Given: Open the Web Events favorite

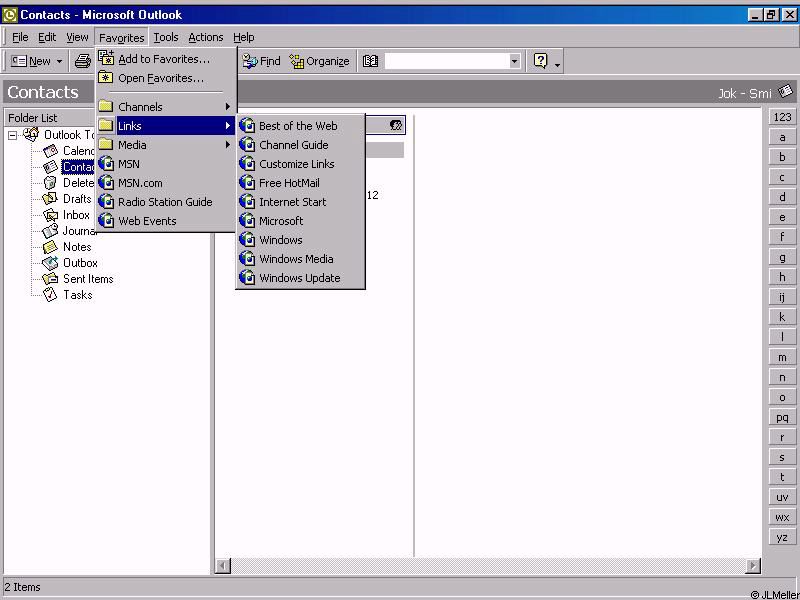Looking at the screenshot, I should (166, 221).
